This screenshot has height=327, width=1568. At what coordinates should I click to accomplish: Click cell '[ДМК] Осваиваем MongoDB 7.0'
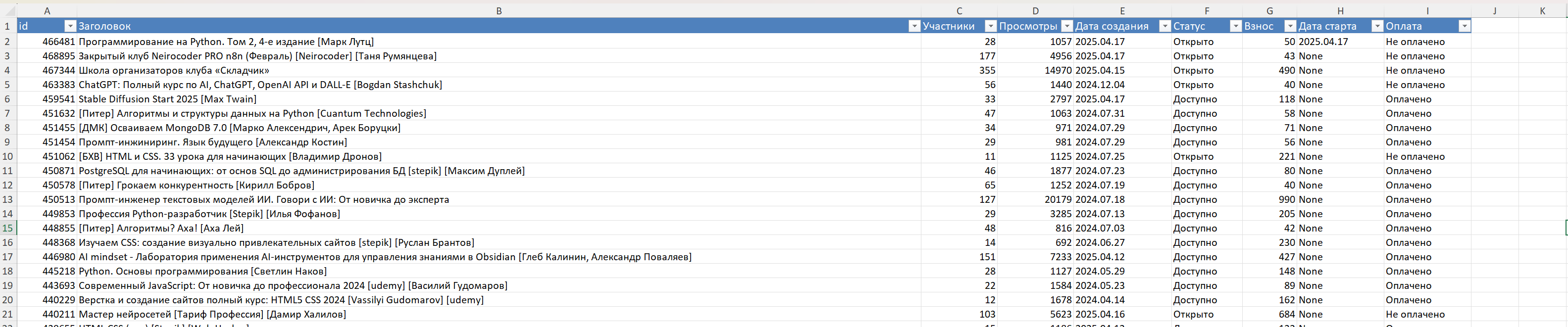[x=499, y=128]
